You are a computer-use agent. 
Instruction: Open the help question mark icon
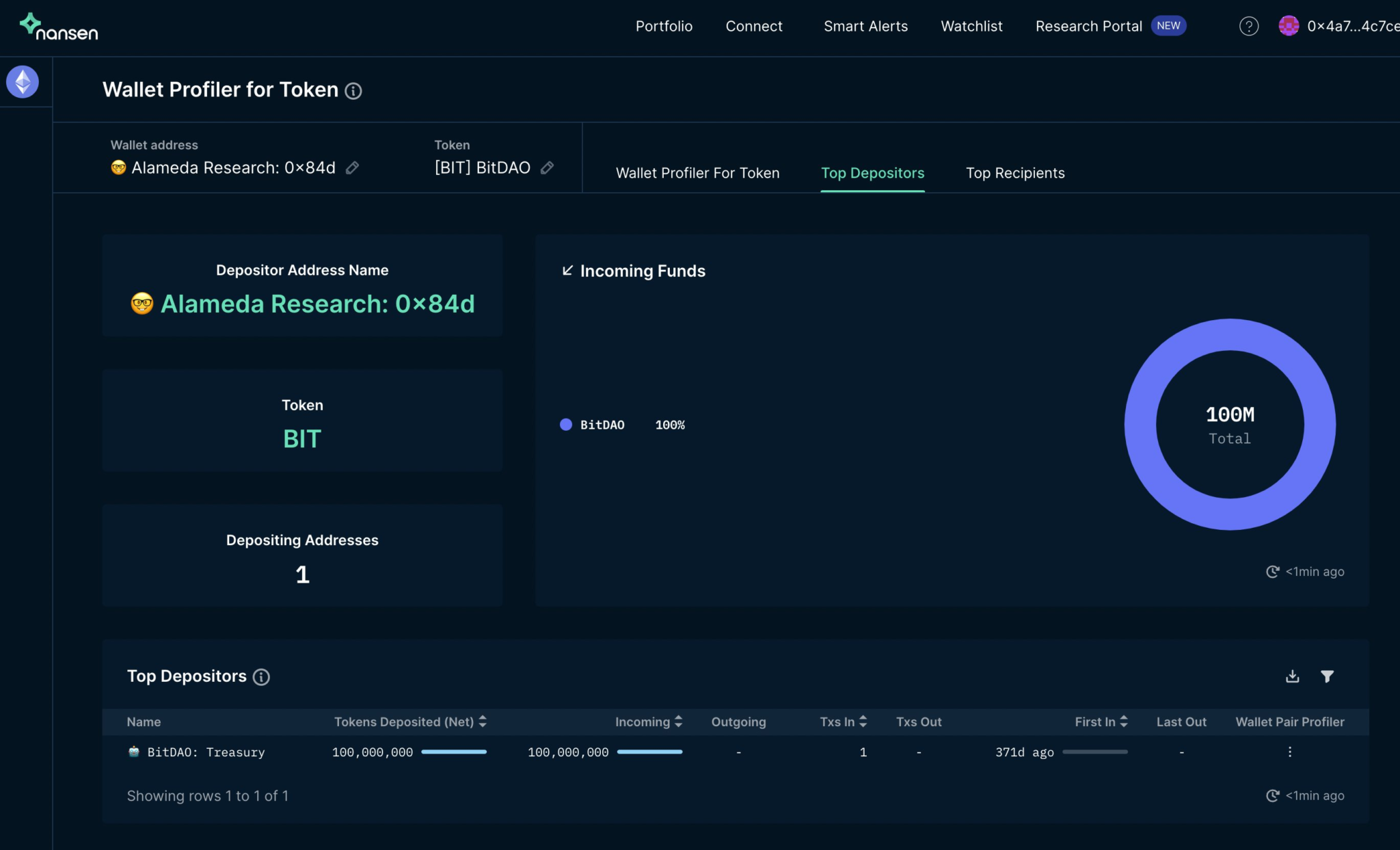point(1248,27)
